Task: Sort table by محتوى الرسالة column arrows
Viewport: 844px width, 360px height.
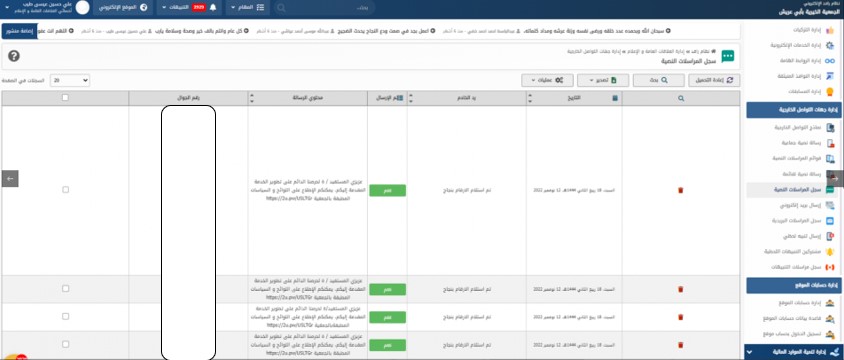Action: pyautogui.click(x=252, y=98)
